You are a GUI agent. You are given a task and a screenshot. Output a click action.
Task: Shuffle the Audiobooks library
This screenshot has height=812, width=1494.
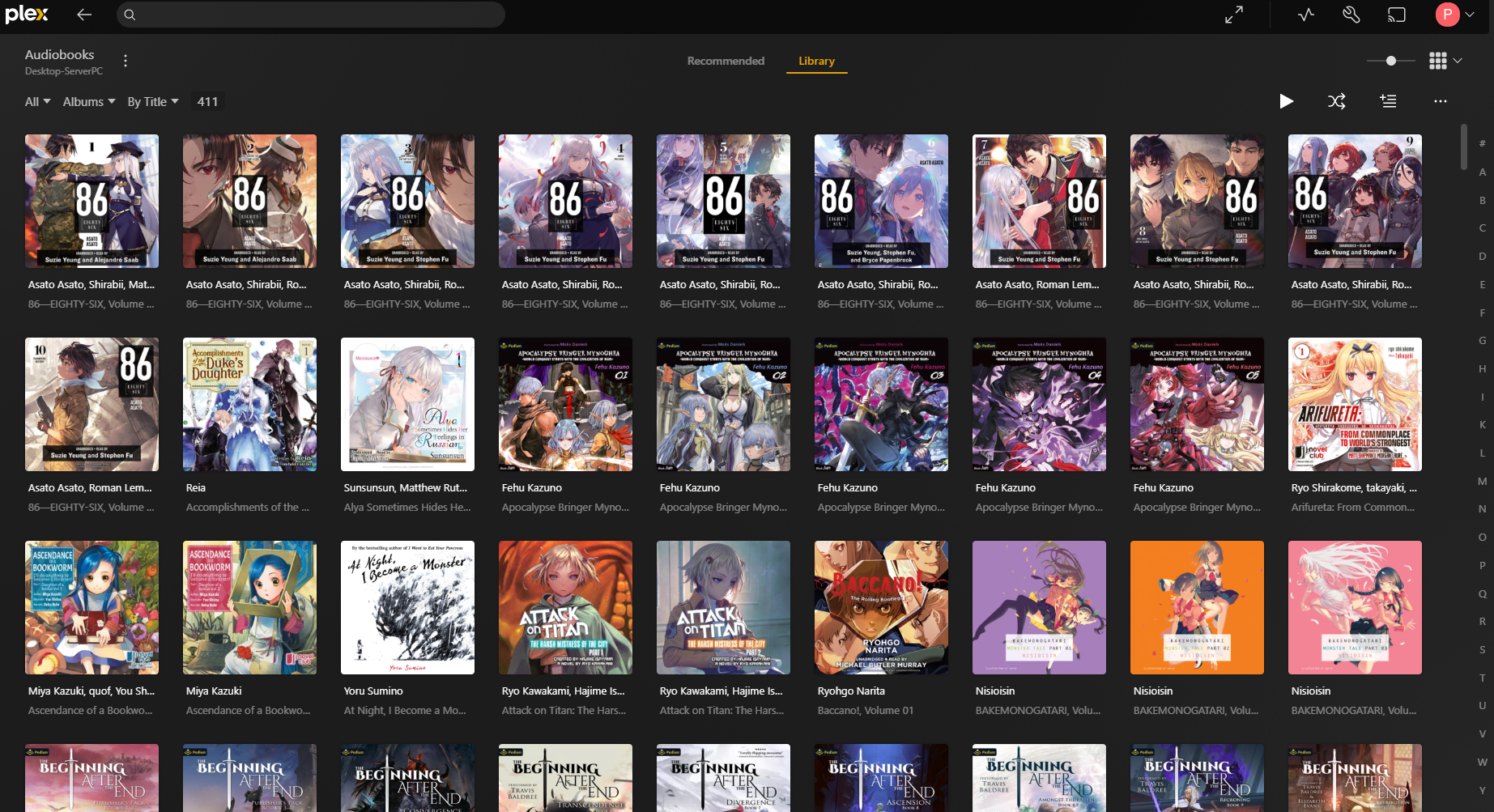[1336, 101]
